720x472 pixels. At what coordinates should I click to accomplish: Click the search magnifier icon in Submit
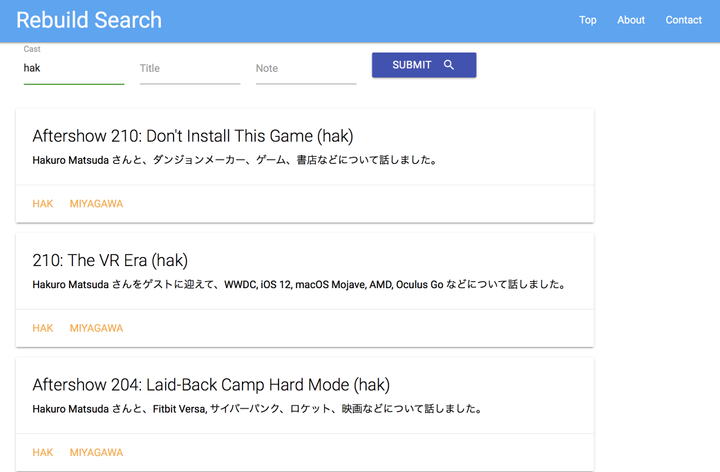coord(449,65)
